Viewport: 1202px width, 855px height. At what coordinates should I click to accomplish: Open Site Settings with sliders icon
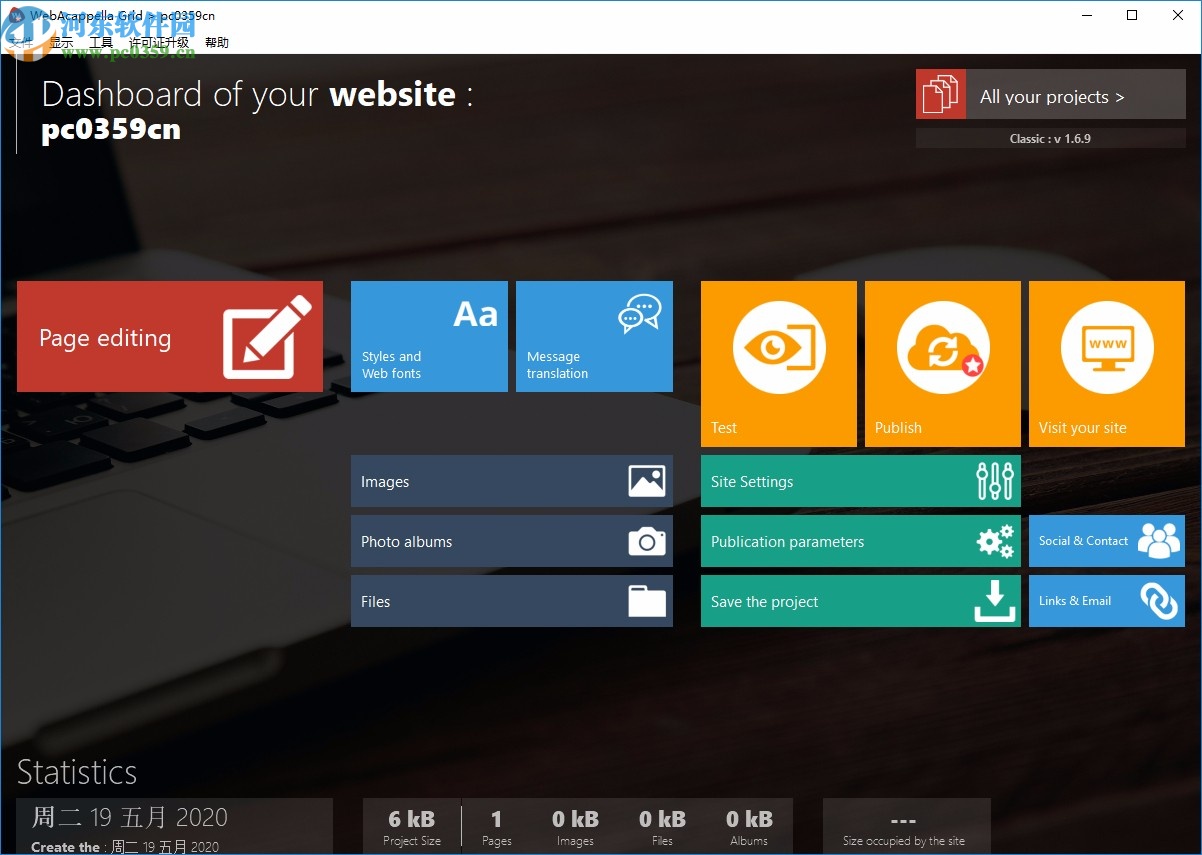pos(861,481)
